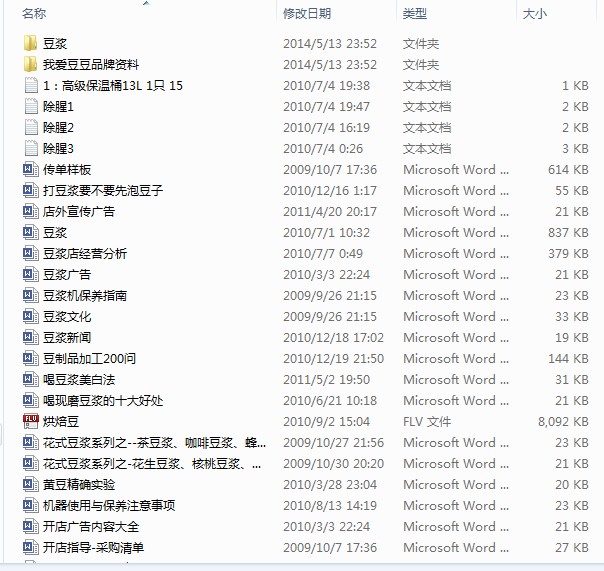Image resolution: width=604 pixels, height=571 pixels.
Task: Click the 传单样板 Word document icon
Action: click(30, 170)
